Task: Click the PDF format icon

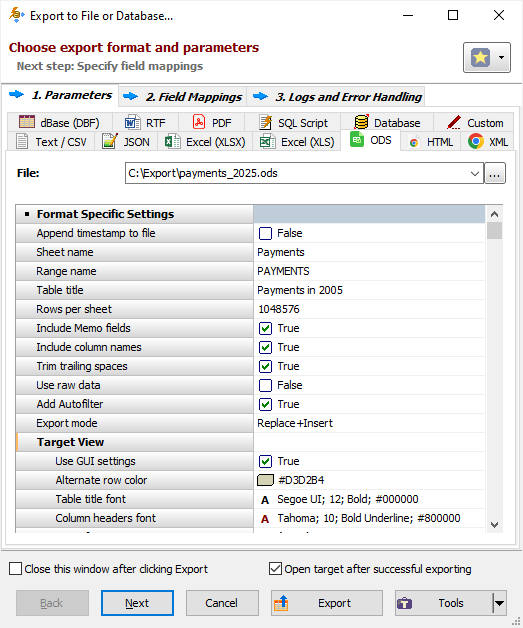Action: click(199, 122)
